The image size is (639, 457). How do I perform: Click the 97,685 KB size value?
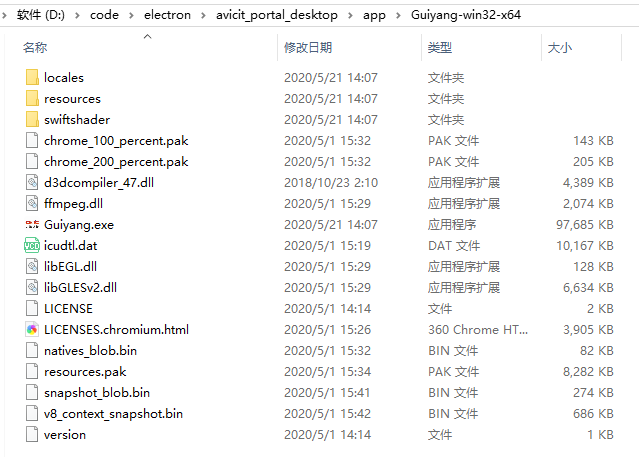point(585,225)
